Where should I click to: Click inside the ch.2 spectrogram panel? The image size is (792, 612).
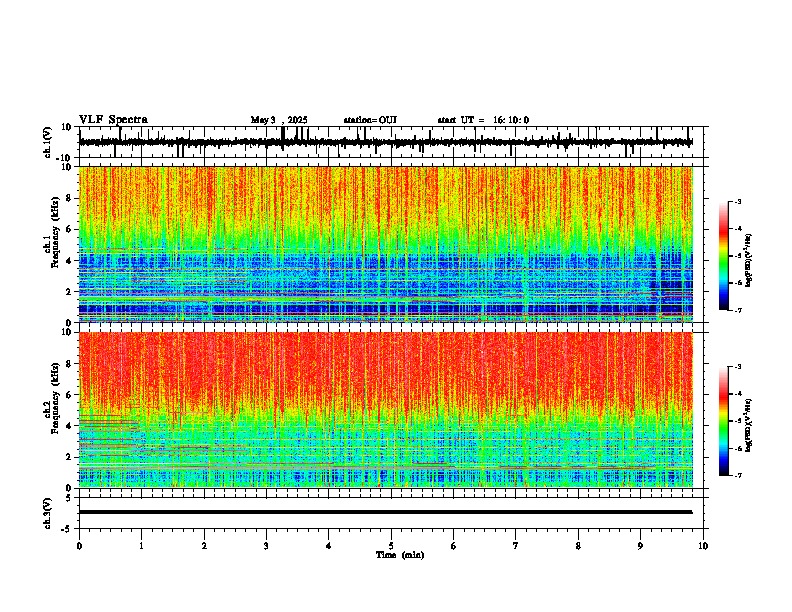pyautogui.click(x=386, y=410)
